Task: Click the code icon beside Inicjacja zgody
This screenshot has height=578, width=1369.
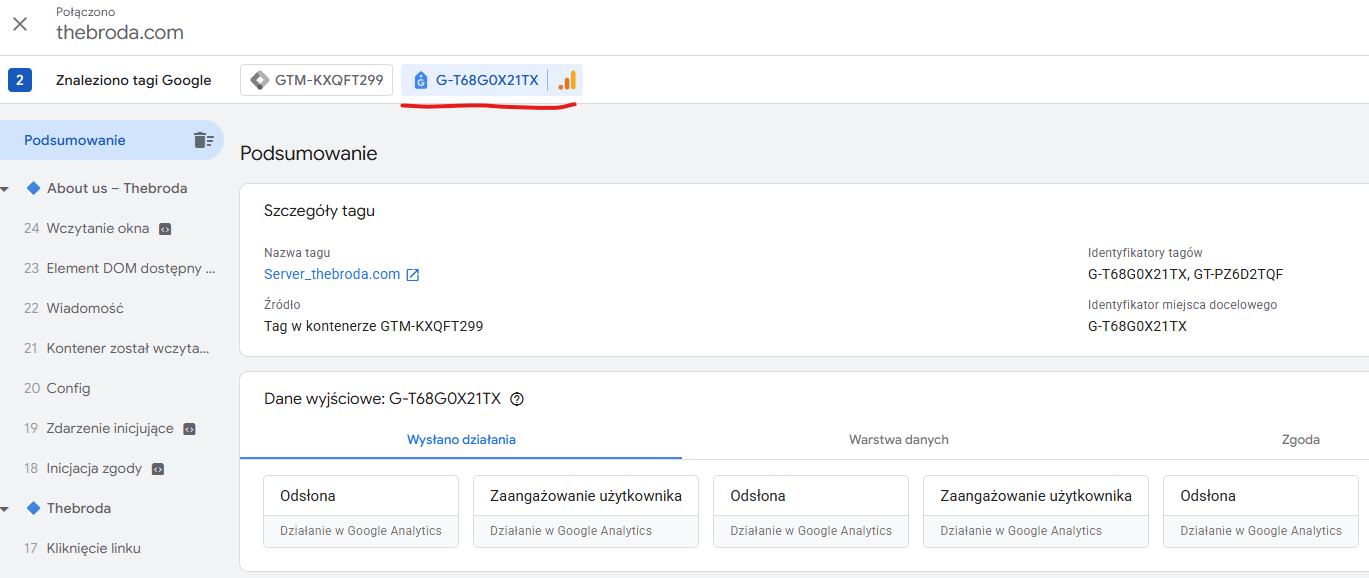Action: coord(157,469)
